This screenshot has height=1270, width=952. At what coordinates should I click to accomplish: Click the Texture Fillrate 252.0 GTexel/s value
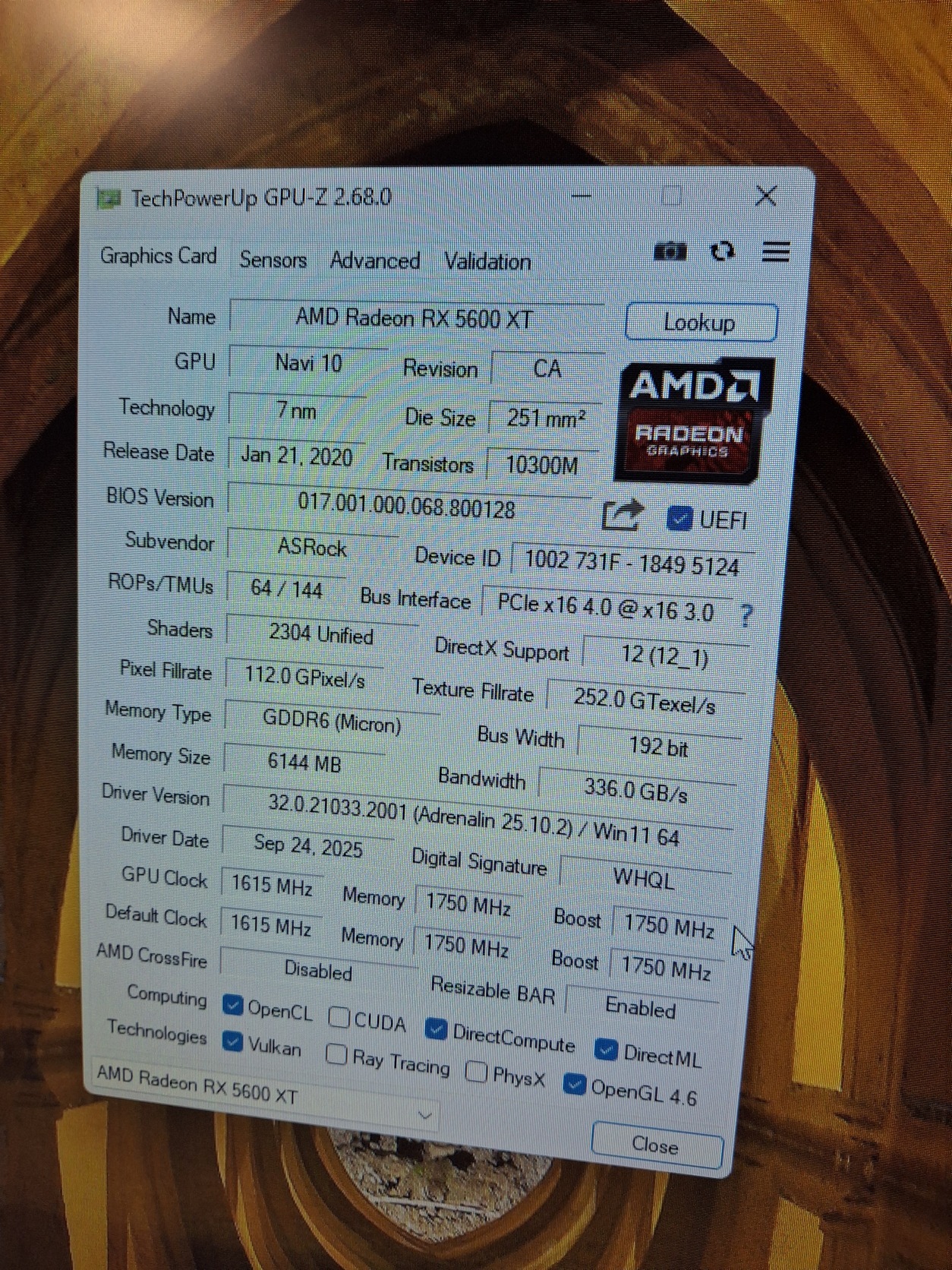[x=645, y=700]
